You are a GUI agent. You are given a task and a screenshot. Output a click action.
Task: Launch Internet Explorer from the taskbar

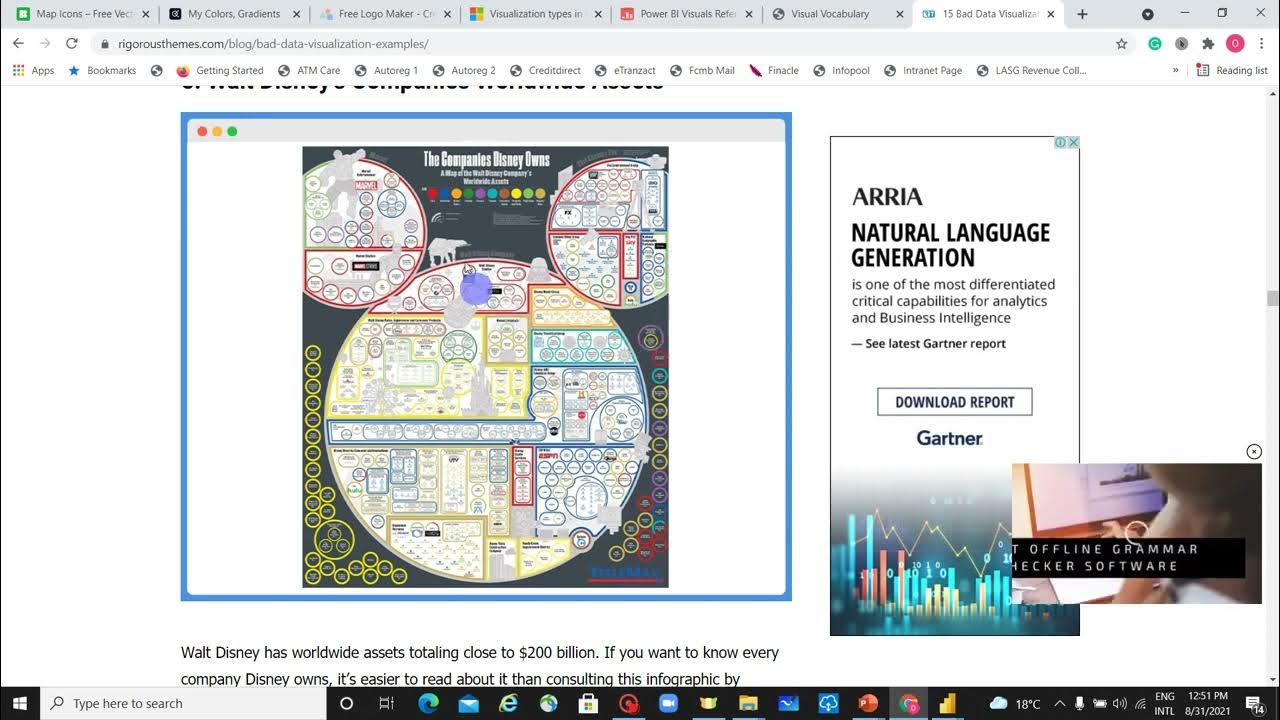pyautogui.click(x=508, y=703)
